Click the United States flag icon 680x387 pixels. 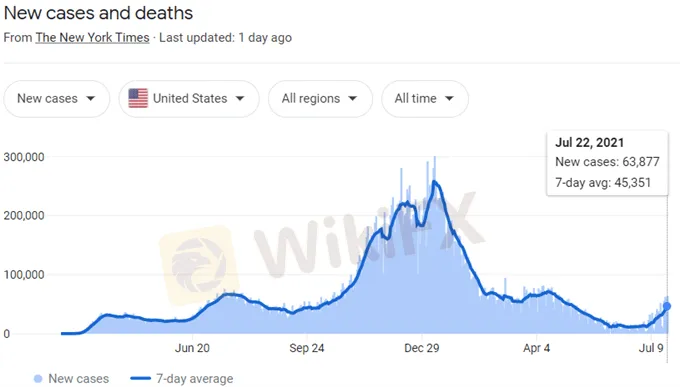tap(138, 98)
